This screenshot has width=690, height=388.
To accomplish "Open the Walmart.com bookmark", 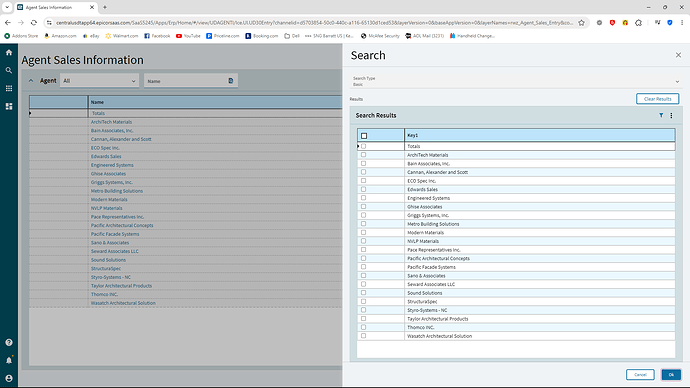I will point(121,36).
